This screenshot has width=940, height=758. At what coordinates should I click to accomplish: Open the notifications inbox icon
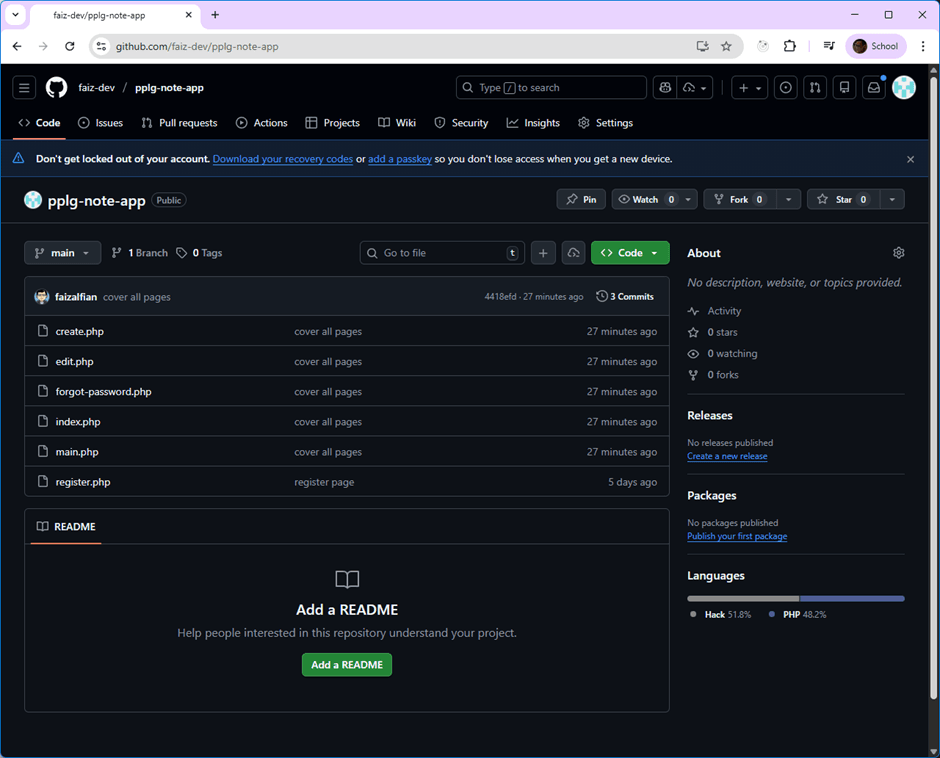873,88
